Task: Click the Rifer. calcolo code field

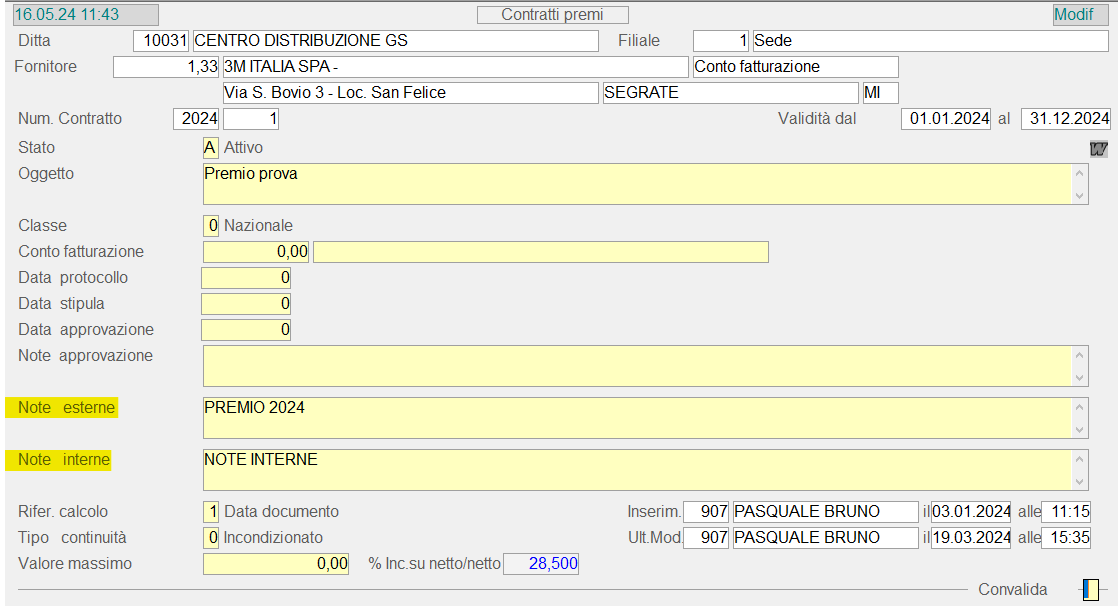Action: (211, 511)
